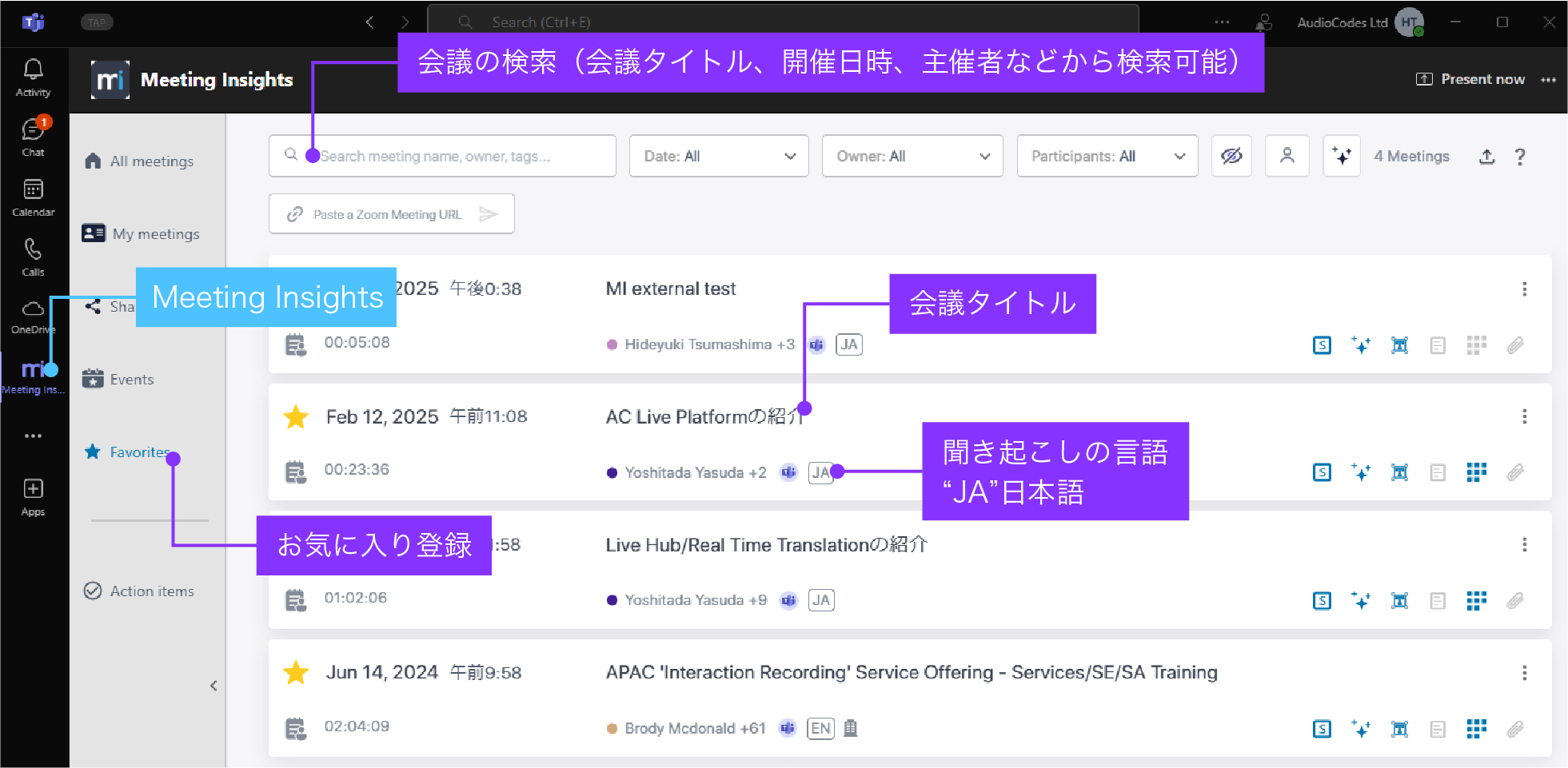
Task: Click Present now button
Action: click(x=1470, y=79)
